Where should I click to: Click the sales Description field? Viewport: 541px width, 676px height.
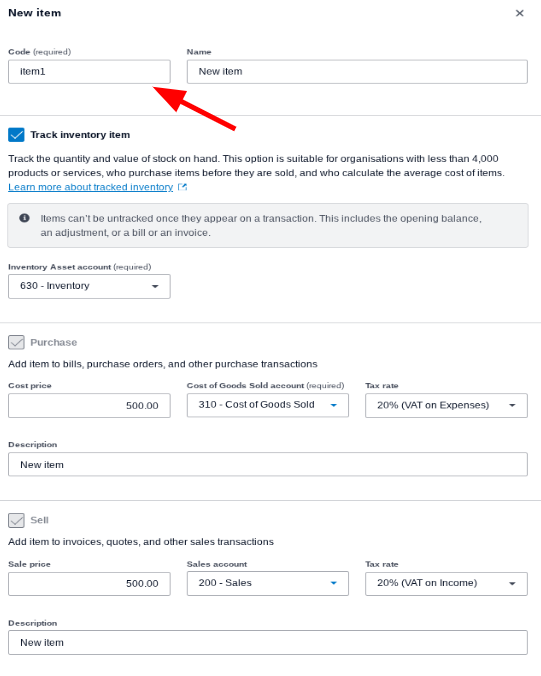click(x=268, y=642)
